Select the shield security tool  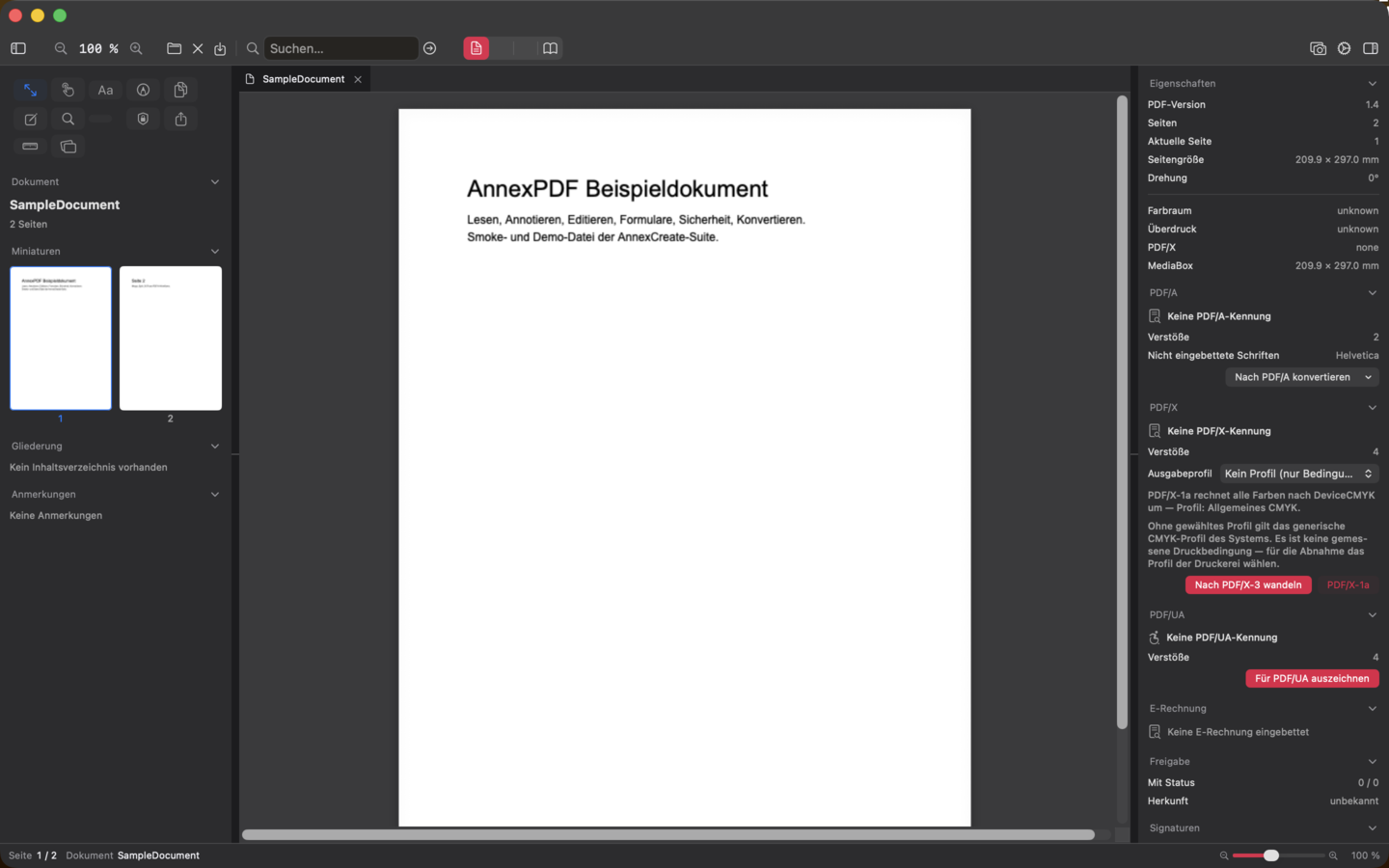tap(143, 120)
